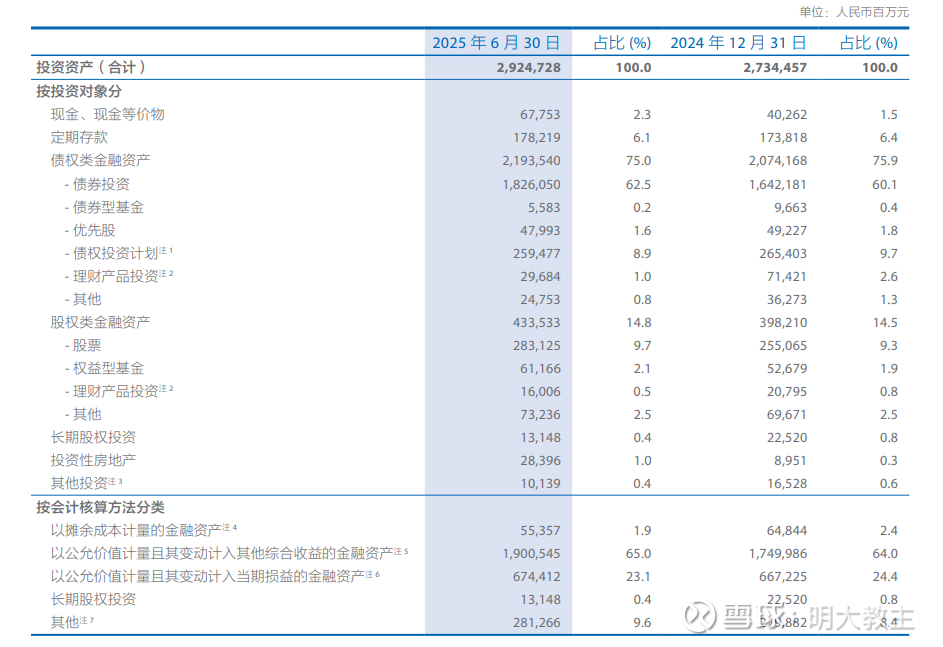Select the value 55,357
943x647 pixels.
pos(540,531)
